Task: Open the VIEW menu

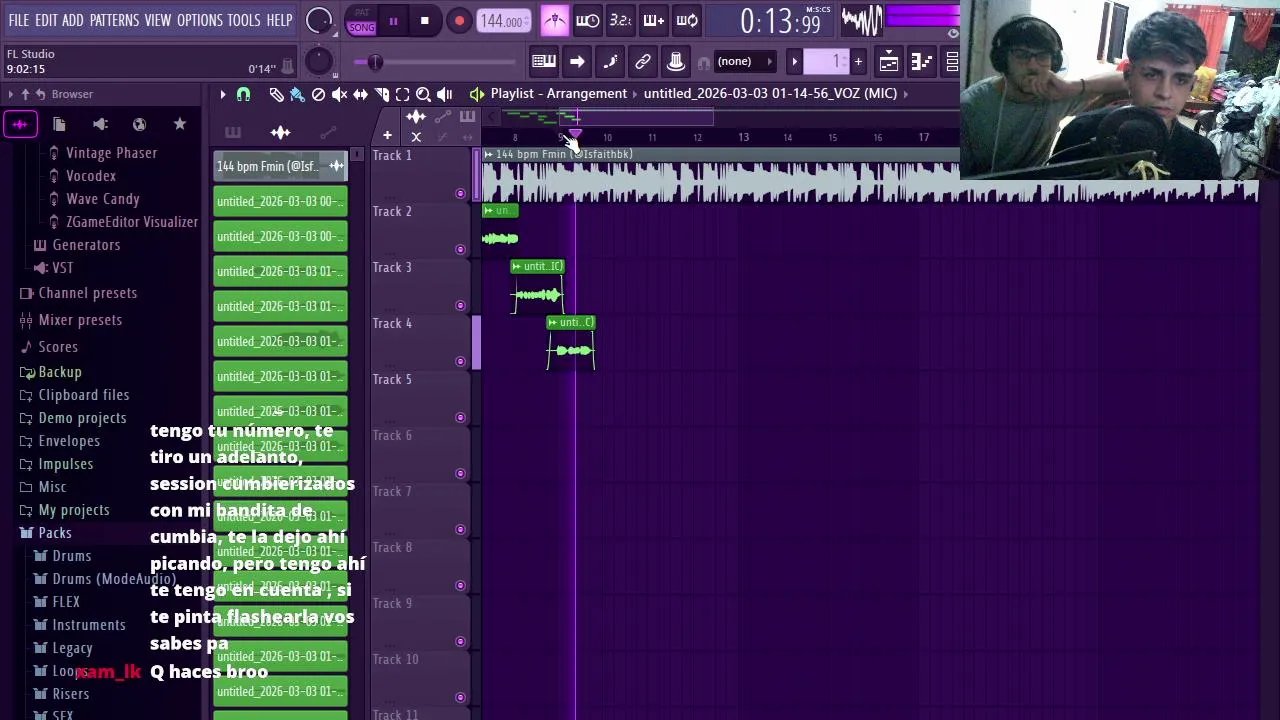Action: [158, 20]
